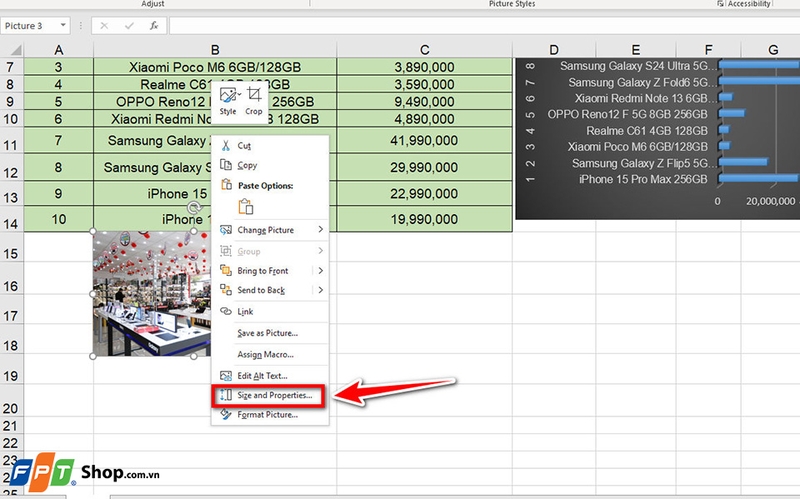
Task: Click the Size and Properties icon
Action: 226,395
